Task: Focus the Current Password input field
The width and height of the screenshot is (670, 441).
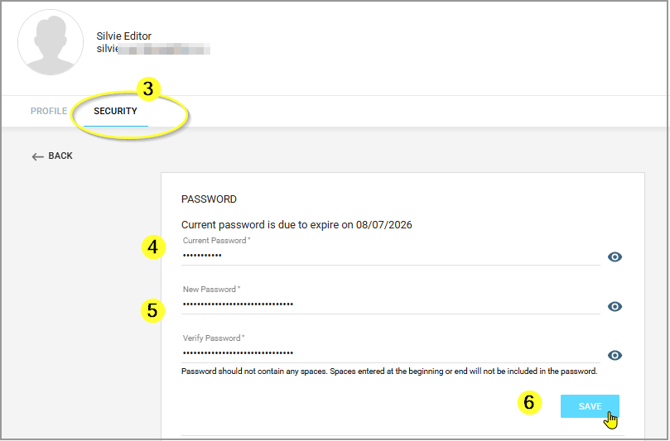Action: [390, 256]
